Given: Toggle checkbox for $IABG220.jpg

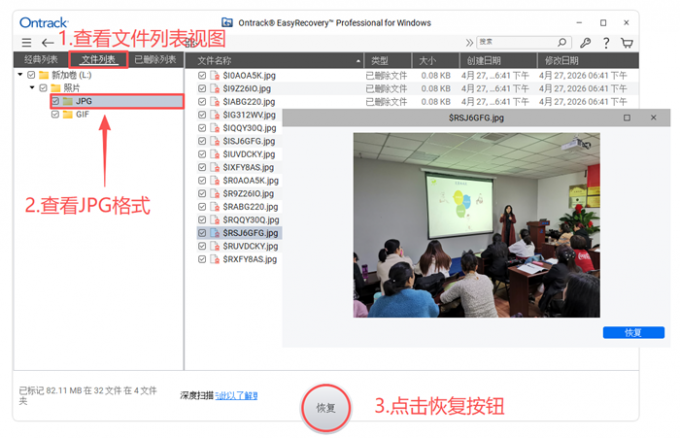Looking at the screenshot, I should click(x=202, y=101).
